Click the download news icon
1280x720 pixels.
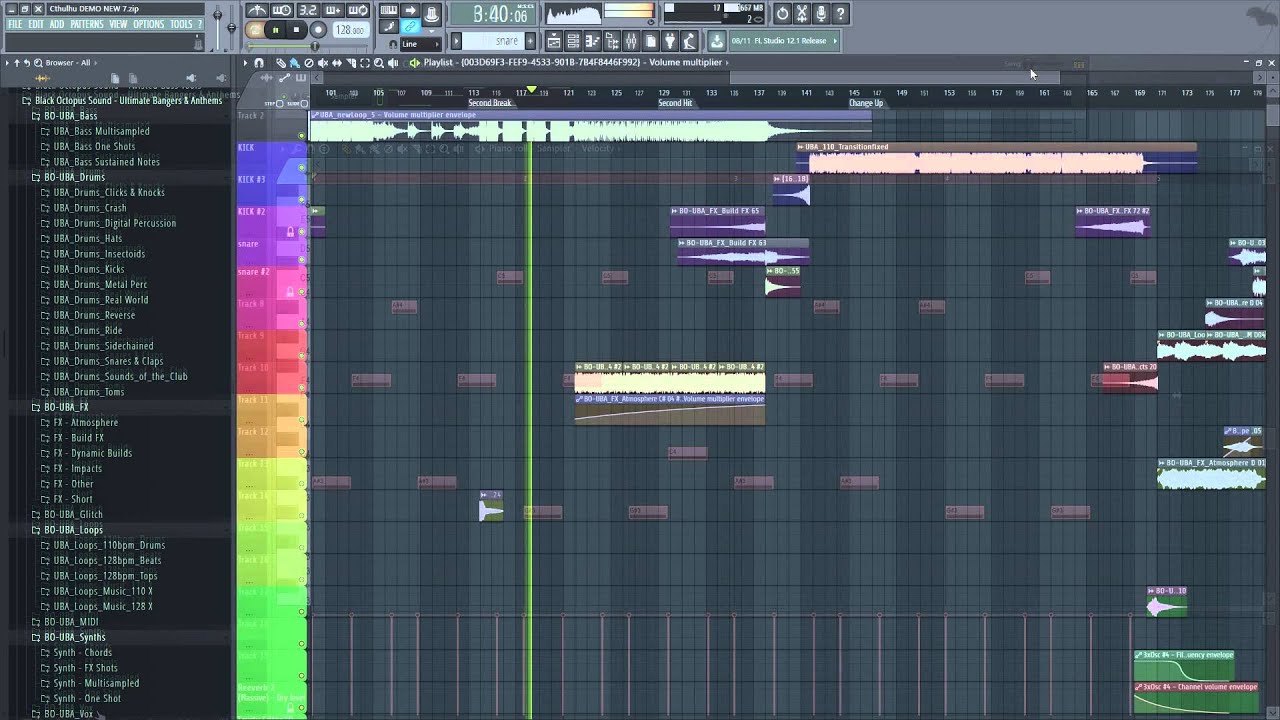(717, 41)
